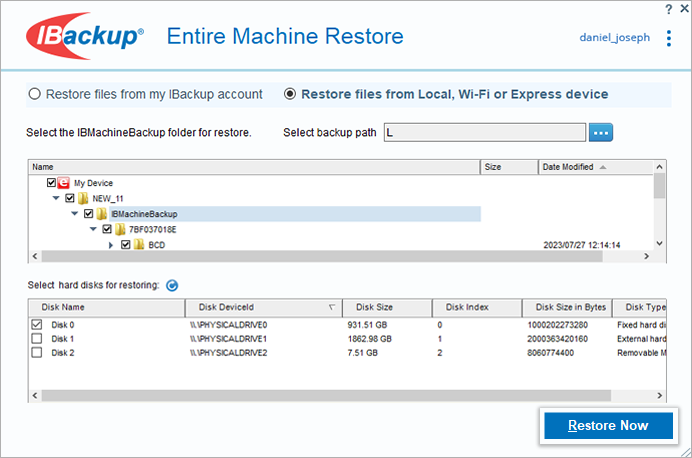
Task: Toggle the IBMachineBackup checkbox
Action: tap(88, 214)
